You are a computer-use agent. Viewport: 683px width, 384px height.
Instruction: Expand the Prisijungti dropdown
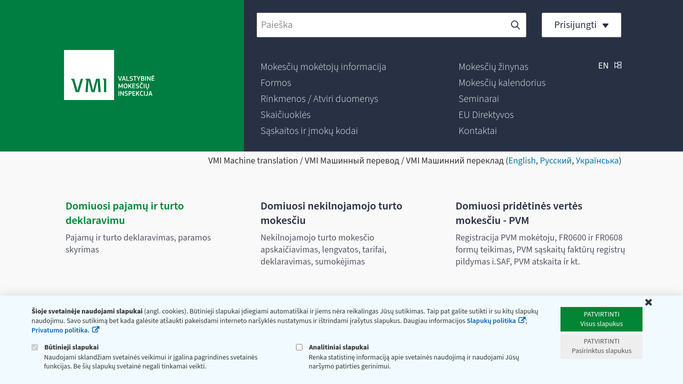581,25
